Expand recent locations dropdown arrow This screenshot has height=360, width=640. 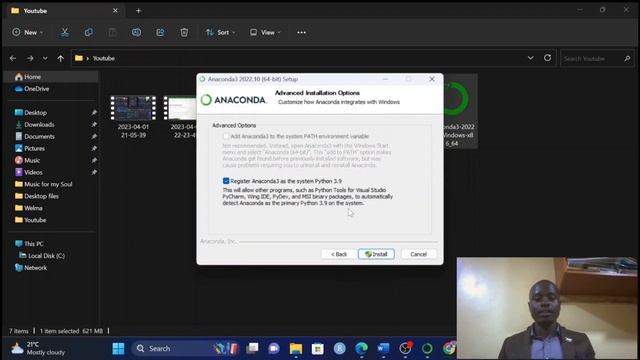(45, 58)
